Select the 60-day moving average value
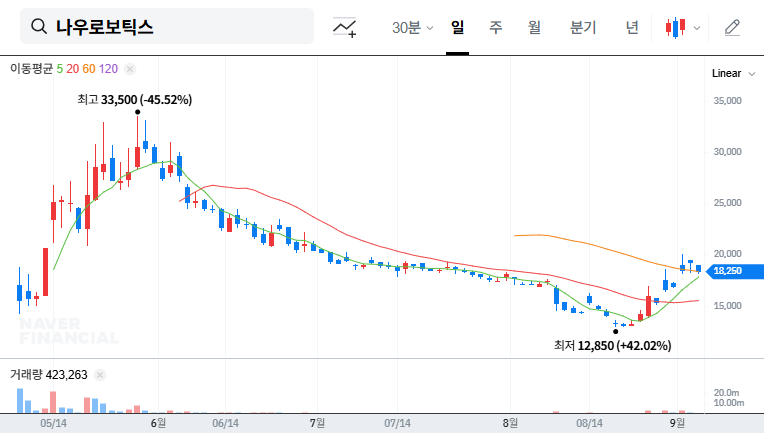 click(x=89, y=69)
